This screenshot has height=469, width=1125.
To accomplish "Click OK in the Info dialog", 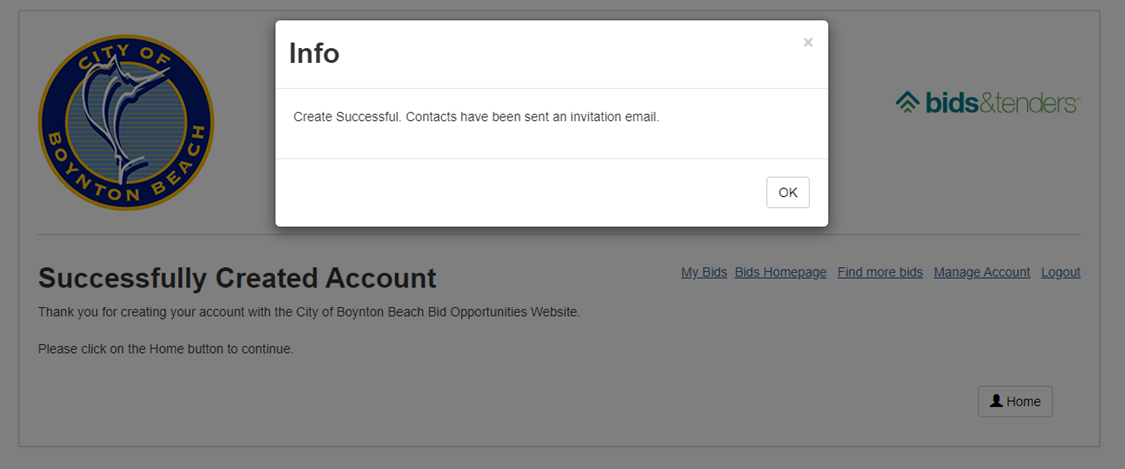I will click(788, 192).
